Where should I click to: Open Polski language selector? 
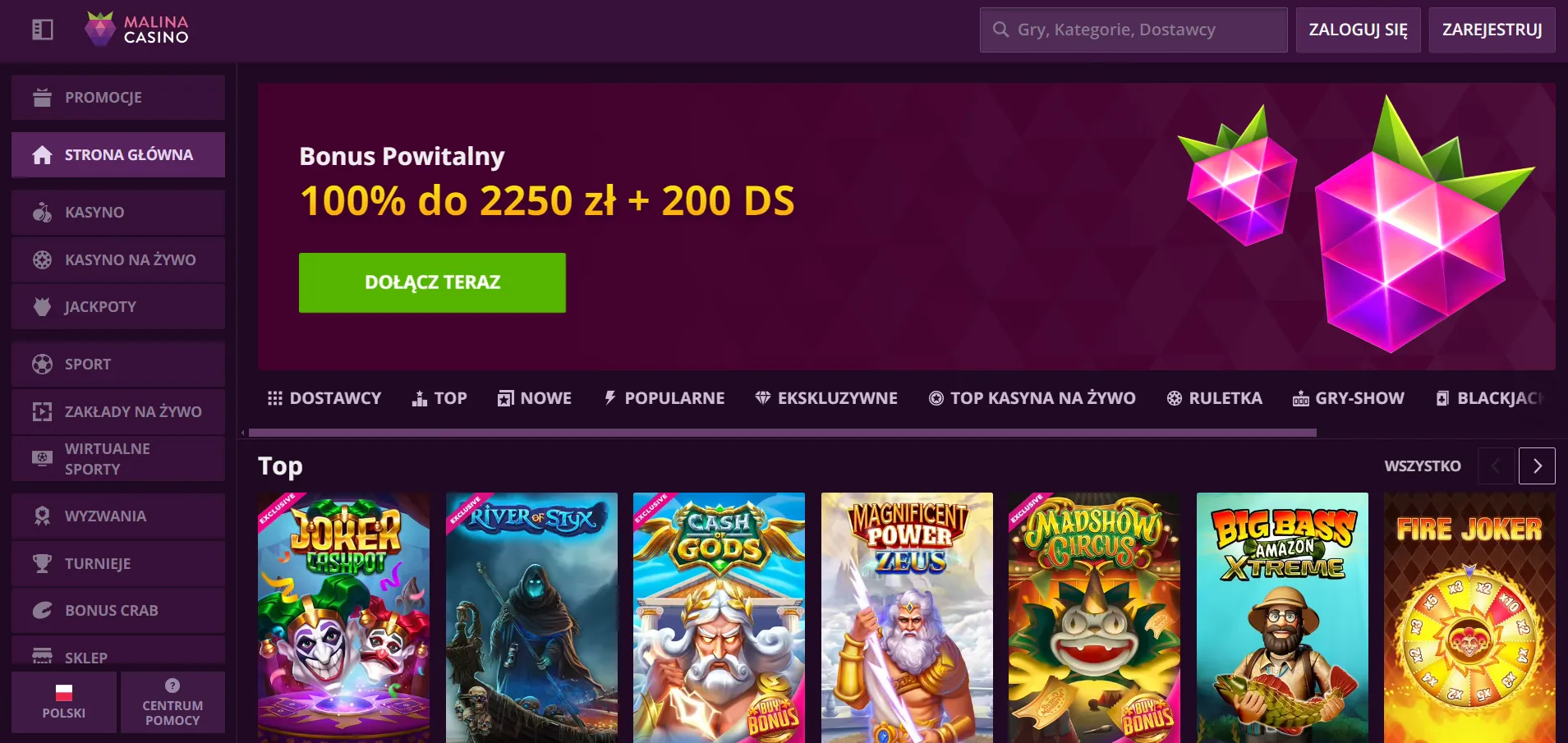pos(64,702)
